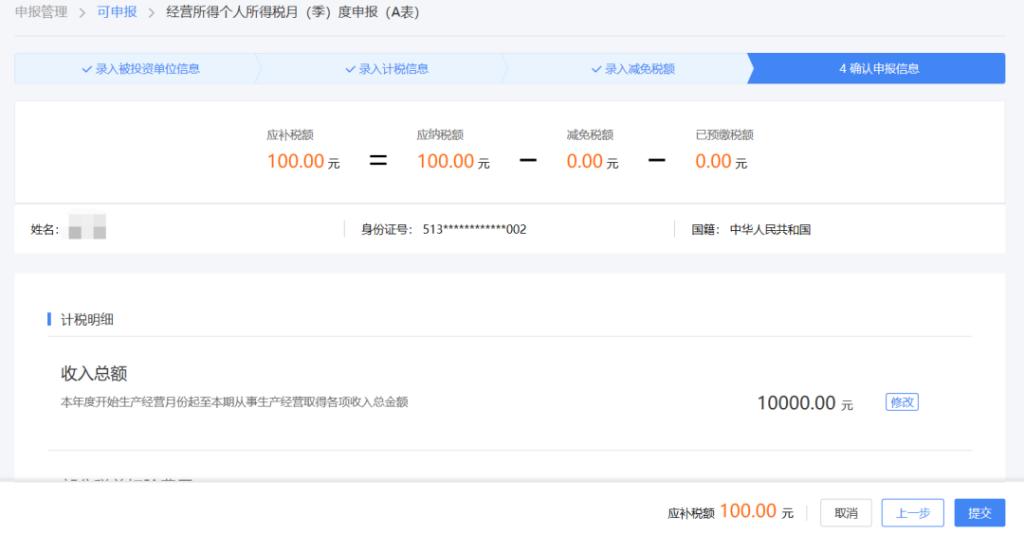The width and height of the screenshot is (1024, 533).
Task: Go to 申报管理 breadcrumb
Action: coord(41,12)
